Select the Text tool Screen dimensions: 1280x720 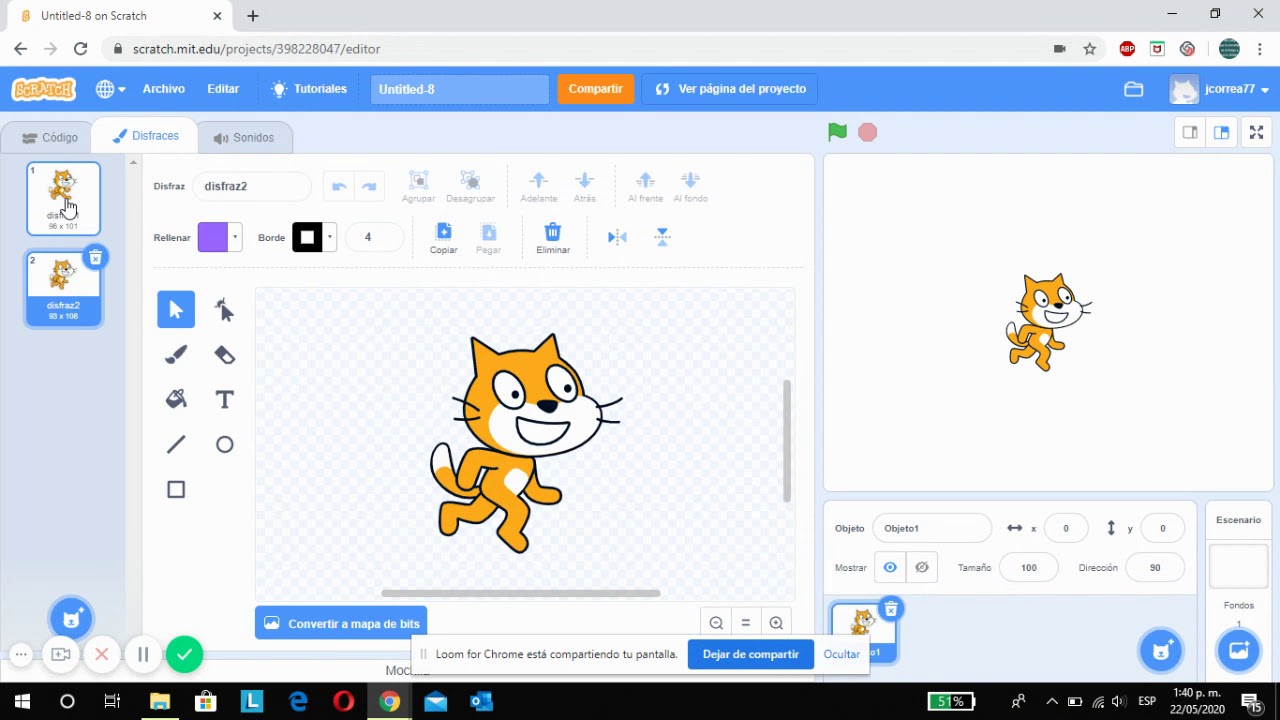click(224, 399)
